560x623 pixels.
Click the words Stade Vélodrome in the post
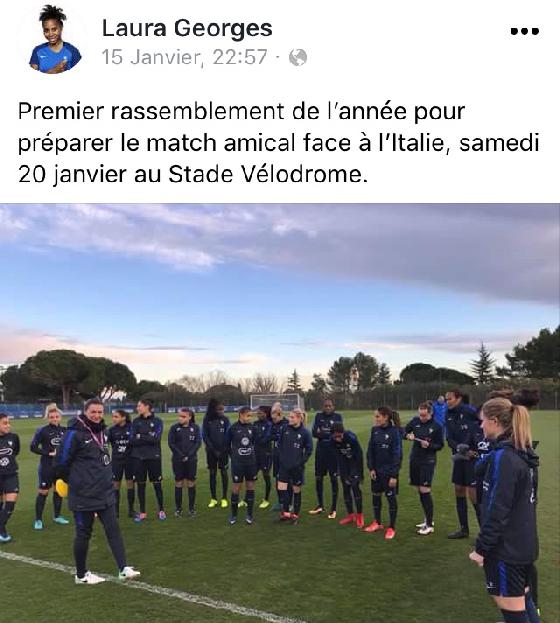265,174
